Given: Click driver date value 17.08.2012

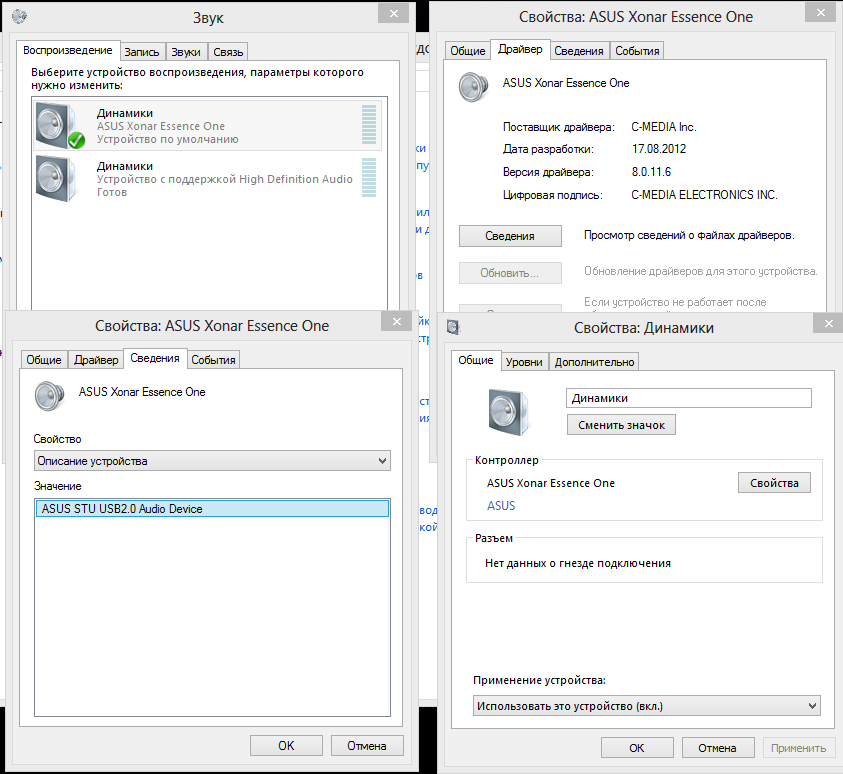Looking at the screenshot, I should pos(659,149).
